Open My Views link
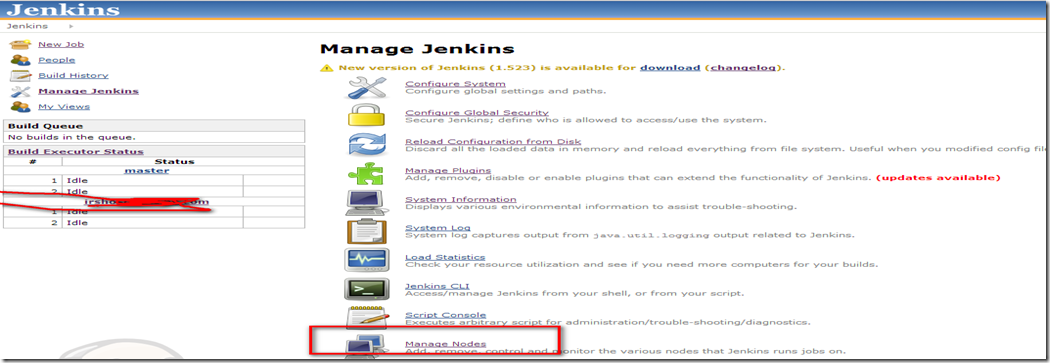This screenshot has width=1050, height=363. point(64,106)
